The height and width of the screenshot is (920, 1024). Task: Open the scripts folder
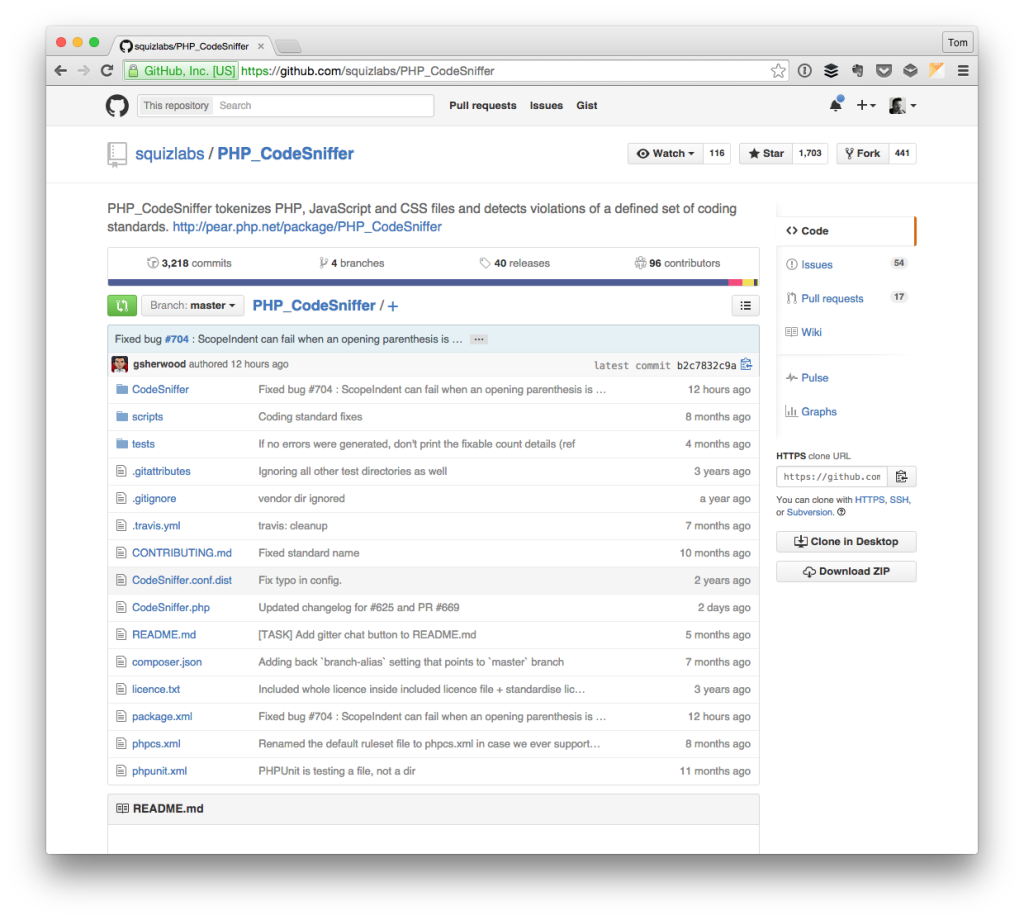[148, 417]
